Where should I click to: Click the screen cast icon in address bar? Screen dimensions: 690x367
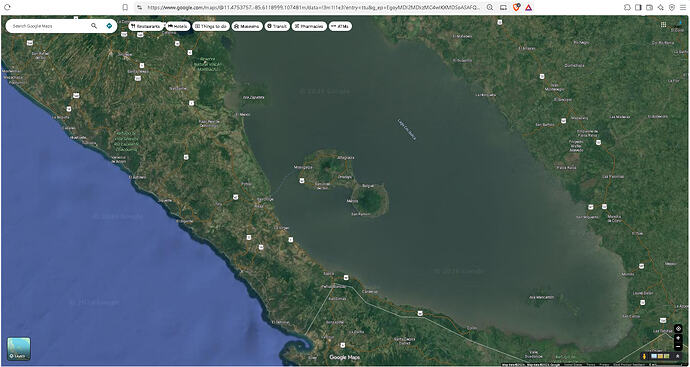503,7
